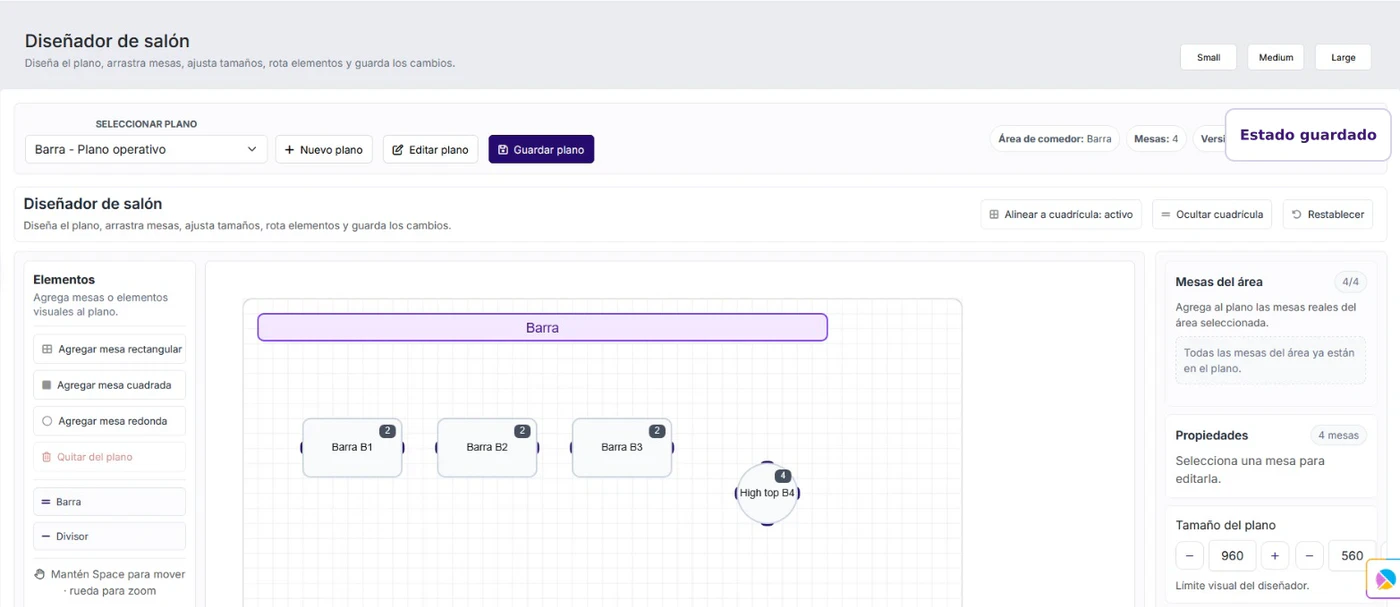Click the table icon on Agregar mesa rectangular
This screenshot has height=607, width=1400.
pos(47,349)
